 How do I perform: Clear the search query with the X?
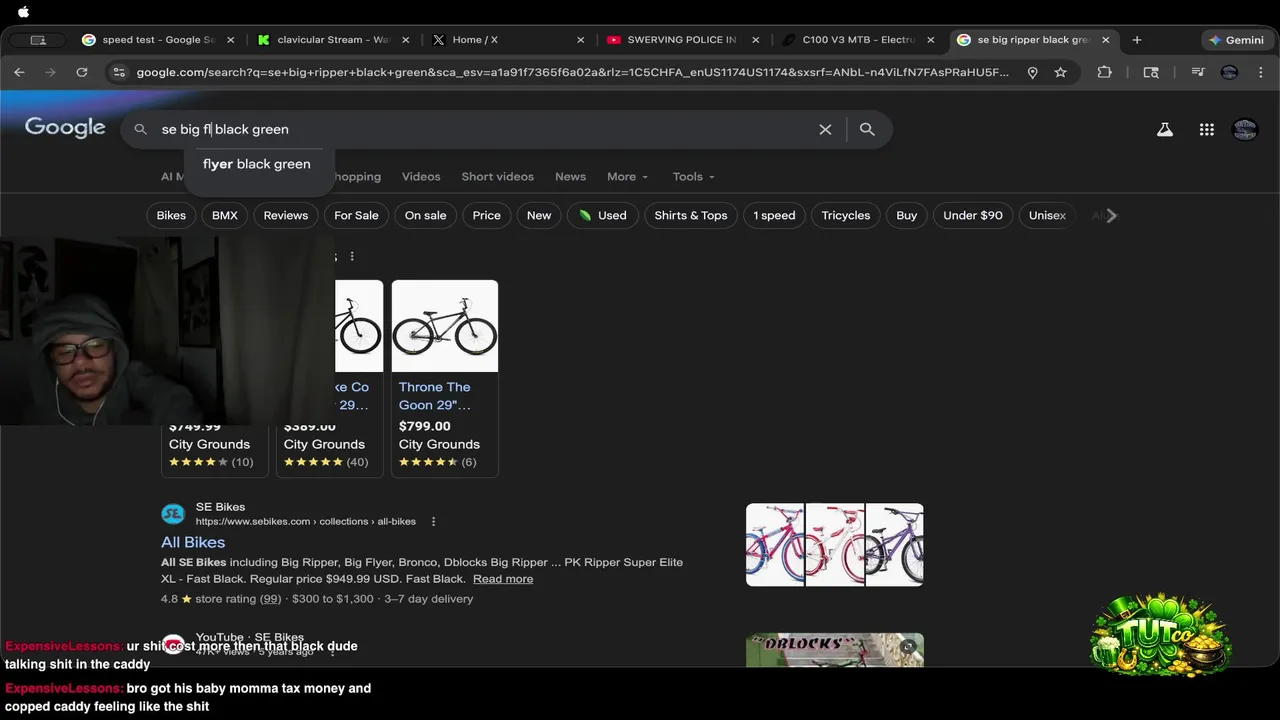point(825,129)
